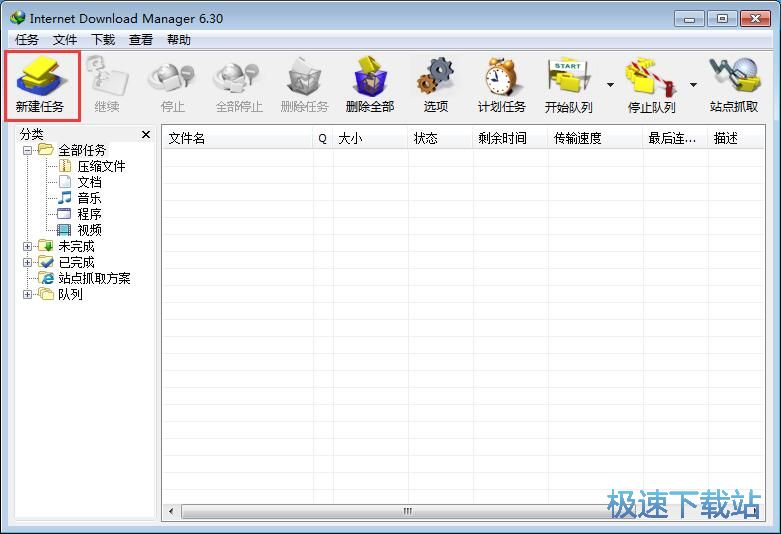This screenshot has width=781, height=534.
Task: Maximize the Internet Download Manager window
Action: click(x=722, y=19)
